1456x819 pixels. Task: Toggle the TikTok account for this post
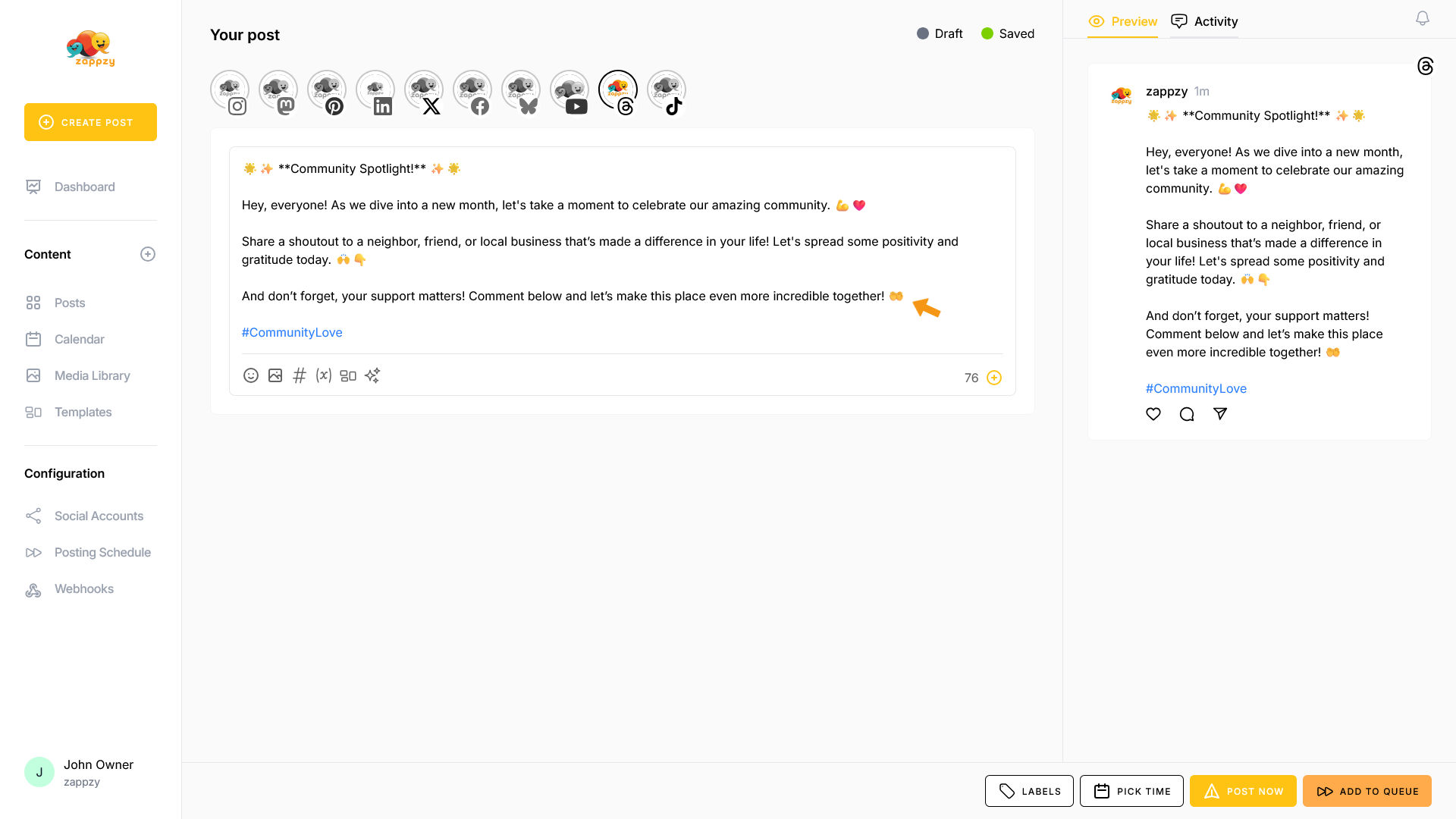coord(667,91)
